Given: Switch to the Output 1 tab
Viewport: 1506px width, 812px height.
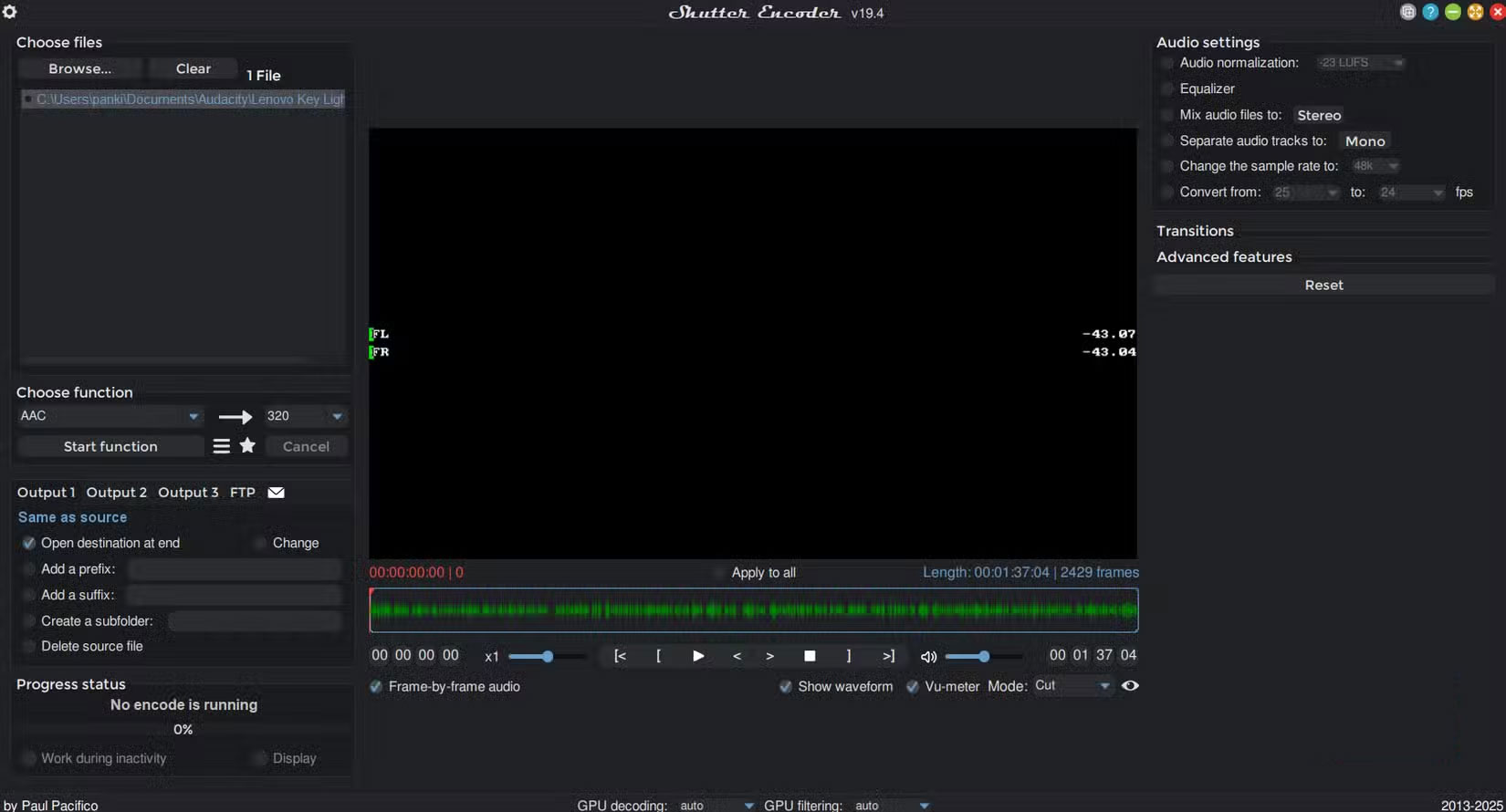Looking at the screenshot, I should point(47,493).
